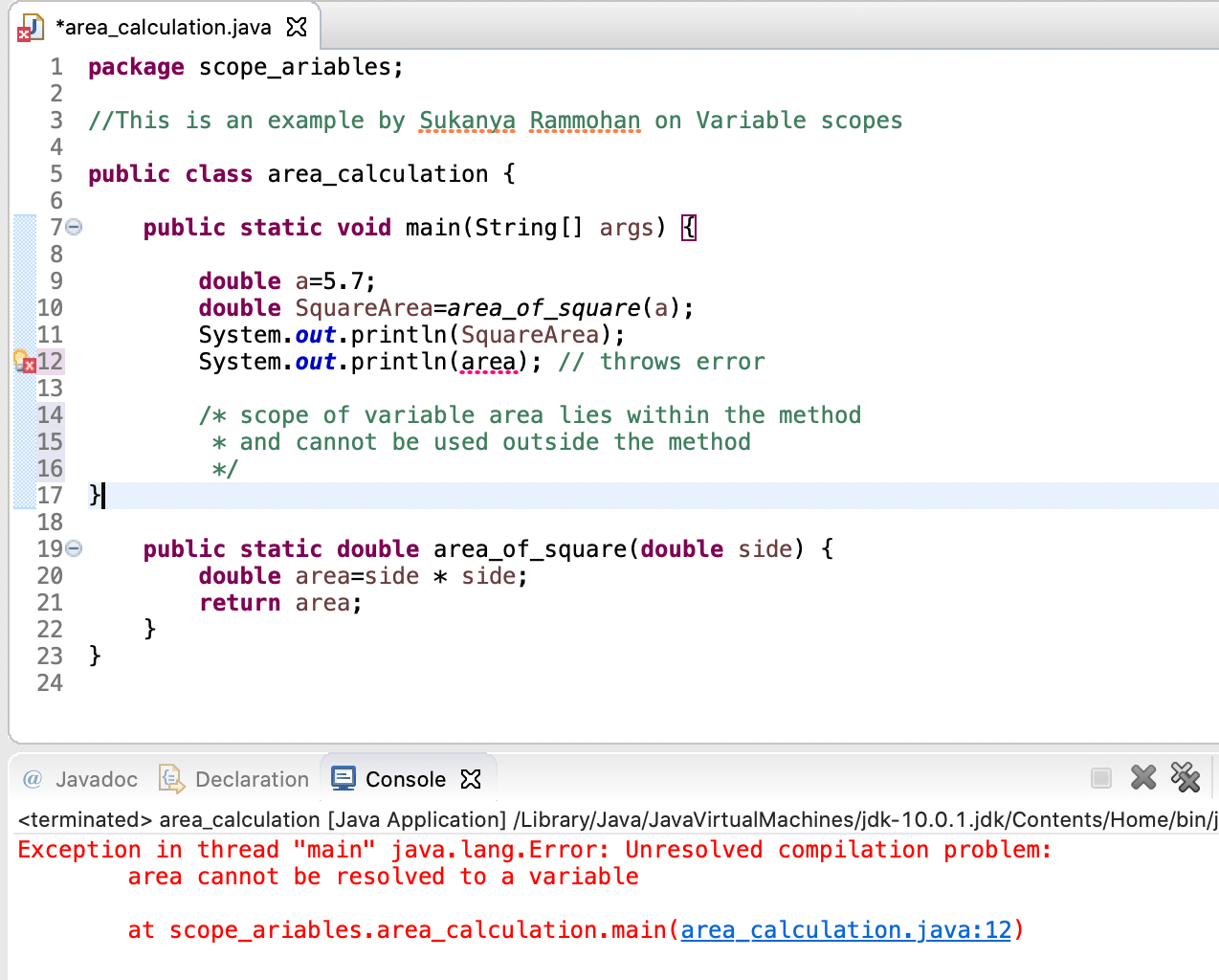Click the underlined Sukanya name in the comment
Image resolution: width=1219 pixels, height=980 pixels.
click(x=467, y=120)
